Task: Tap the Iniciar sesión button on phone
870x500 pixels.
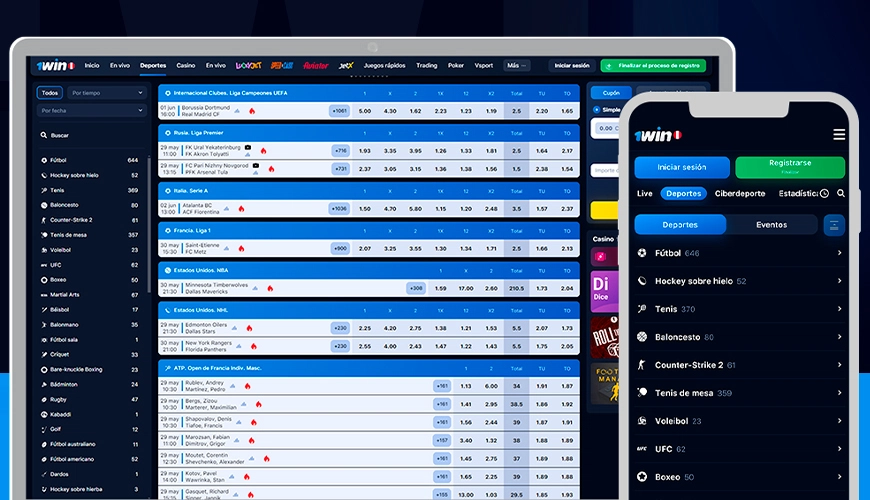Action: click(x=682, y=167)
